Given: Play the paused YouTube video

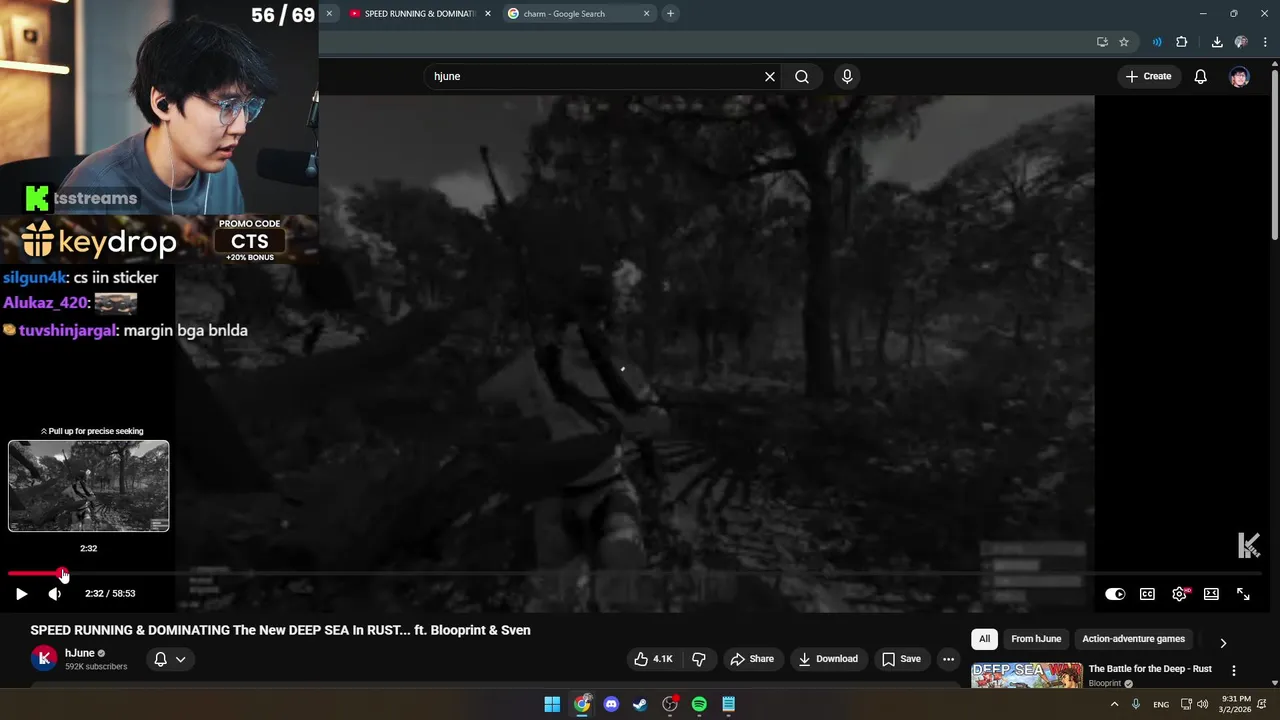Looking at the screenshot, I should 21,594.
